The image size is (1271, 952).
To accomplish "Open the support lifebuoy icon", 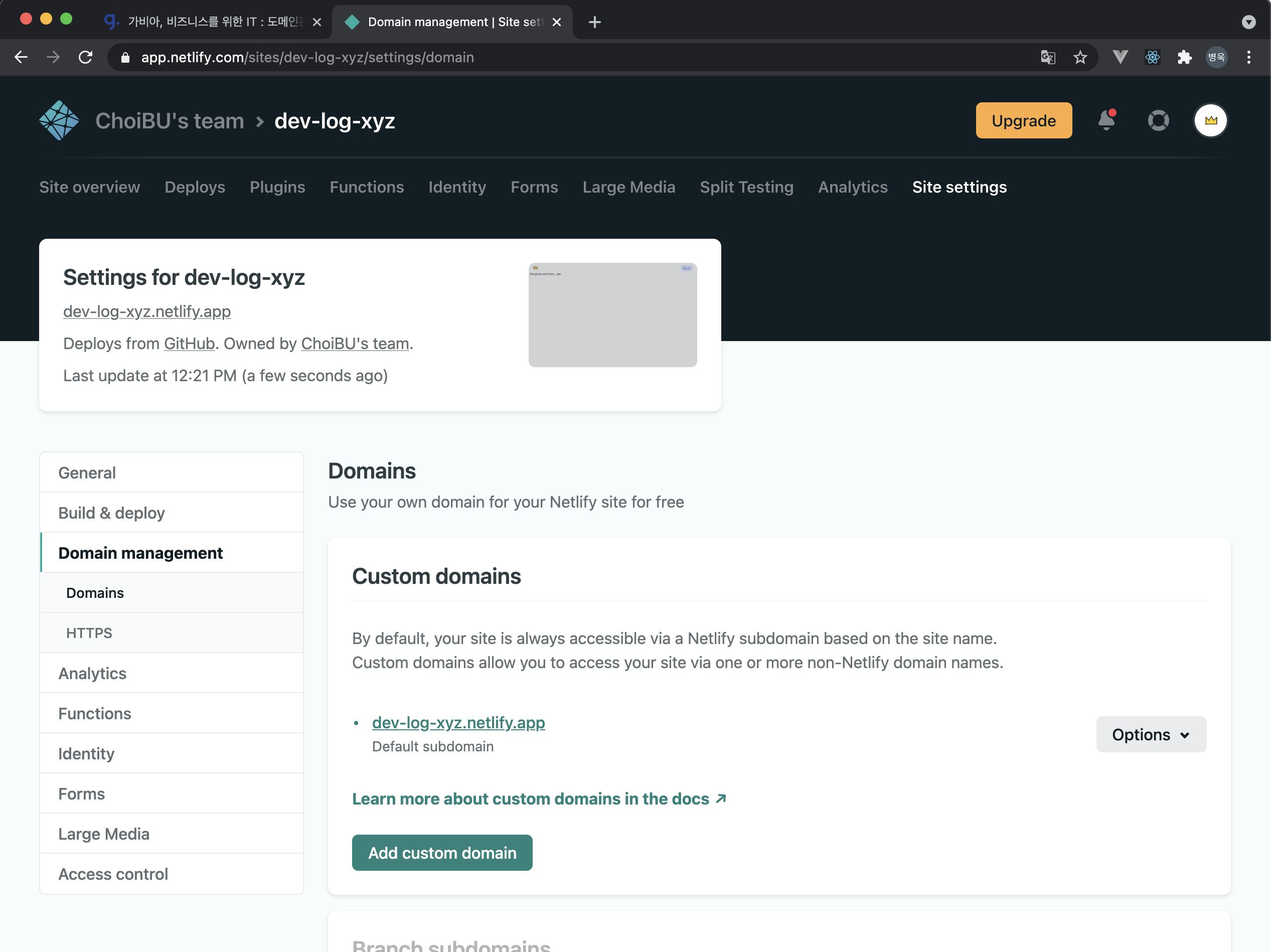I will point(1158,121).
